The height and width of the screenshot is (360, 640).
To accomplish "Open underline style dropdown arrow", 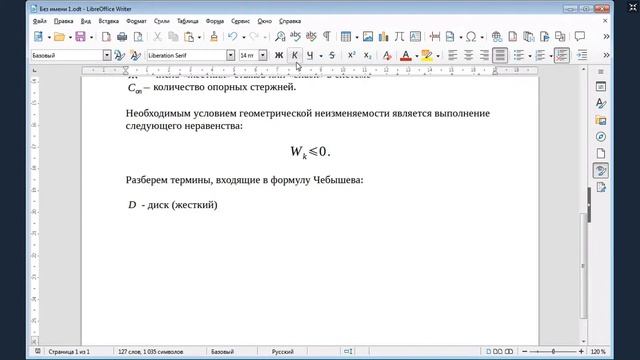I will click(321, 56).
